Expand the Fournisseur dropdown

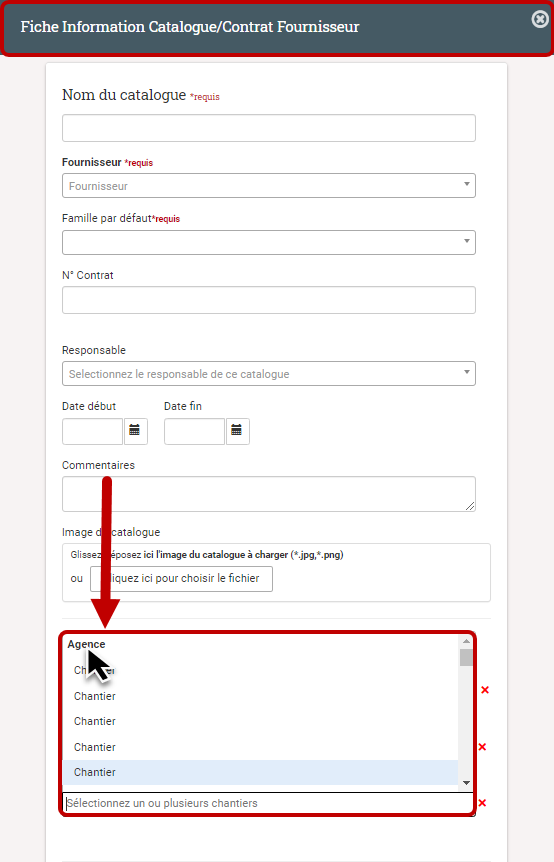tap(269, 186)
